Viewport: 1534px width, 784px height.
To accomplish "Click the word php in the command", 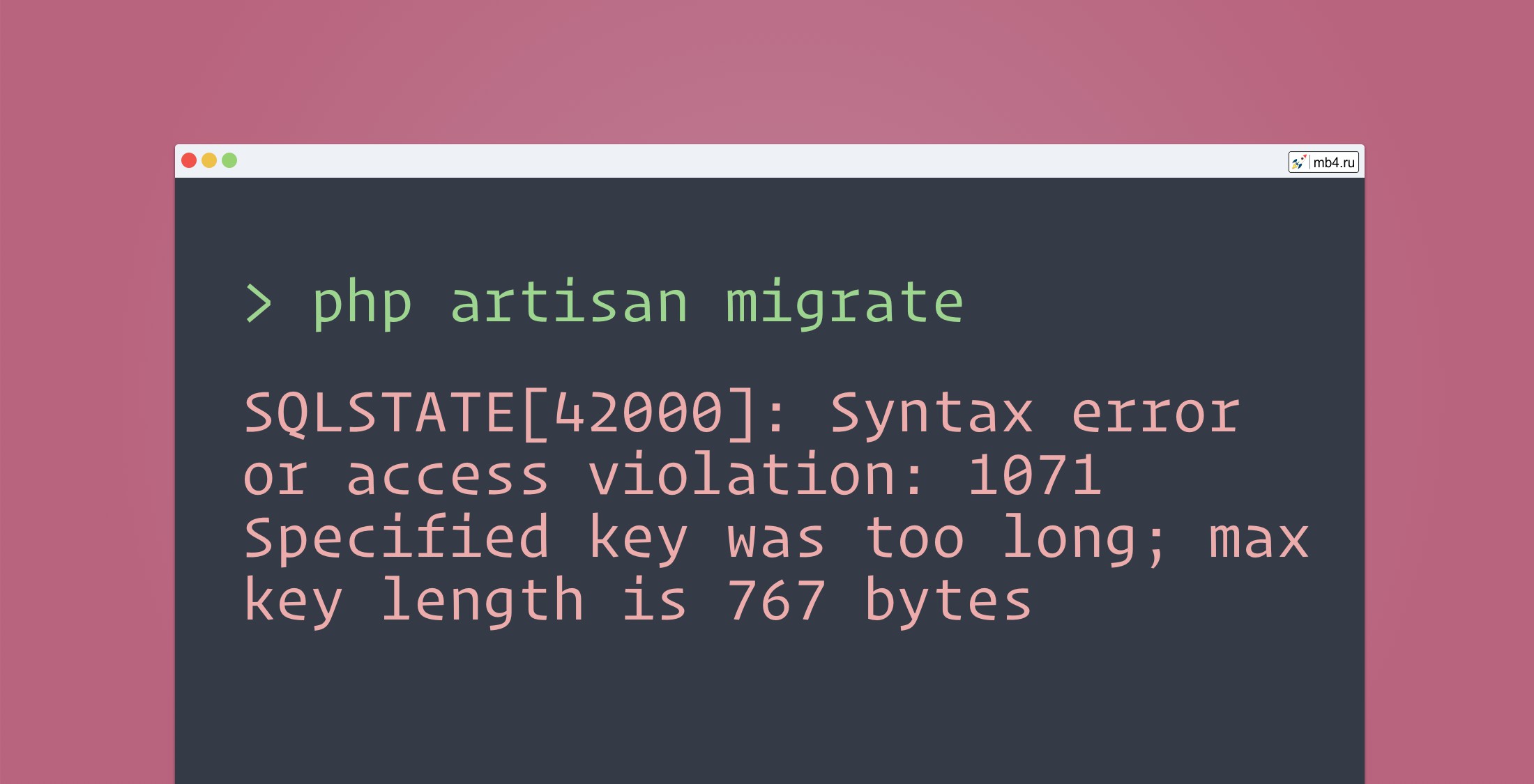I will click(x=362, y=303).
